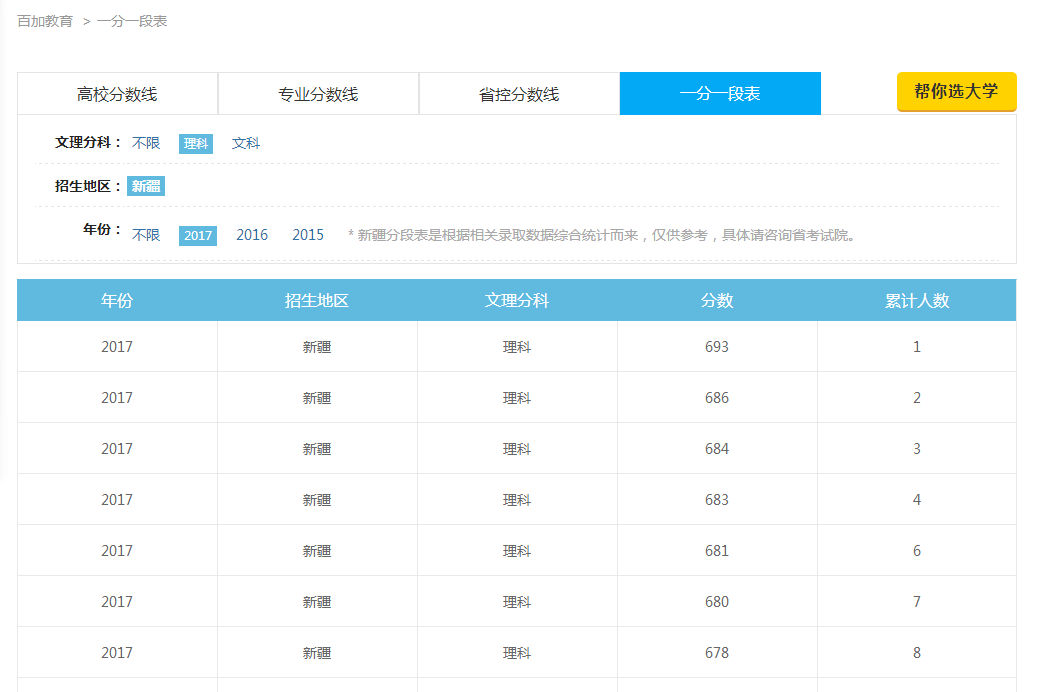Choose 不限 for 文理分科

(146, 143)
